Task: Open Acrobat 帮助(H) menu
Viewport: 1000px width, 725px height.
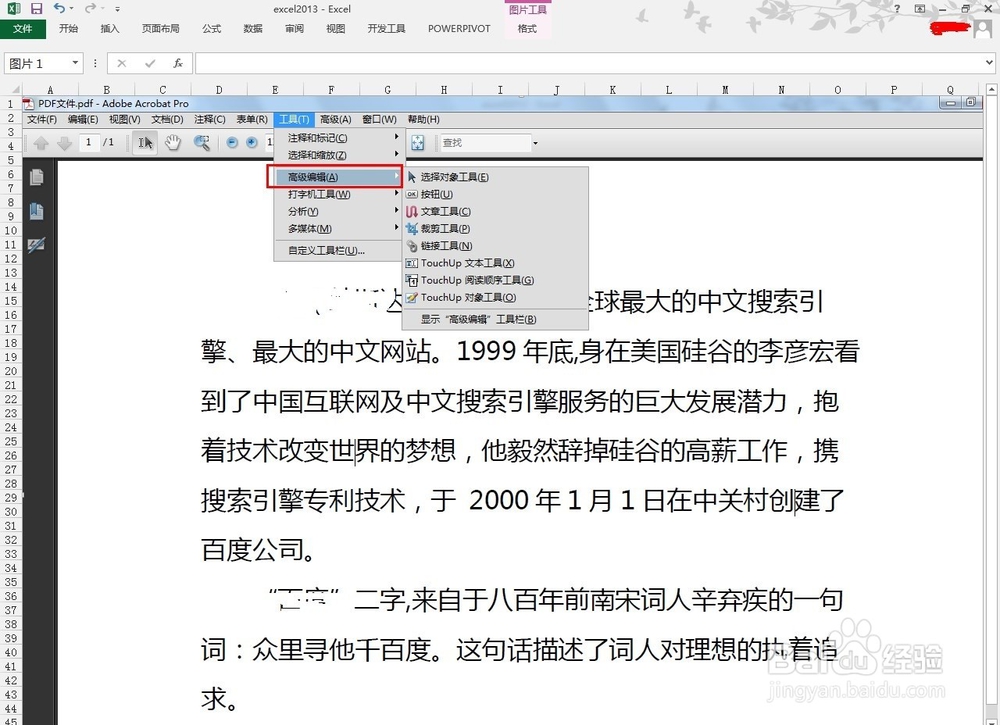Action: [423, 119]
